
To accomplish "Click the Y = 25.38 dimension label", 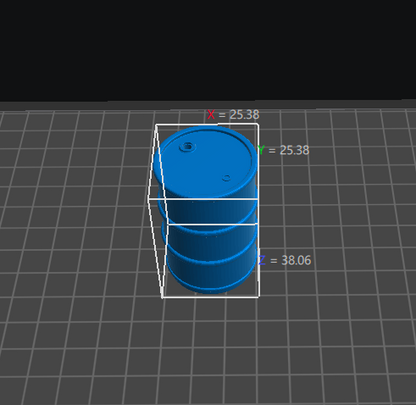I will click(284, 150).
